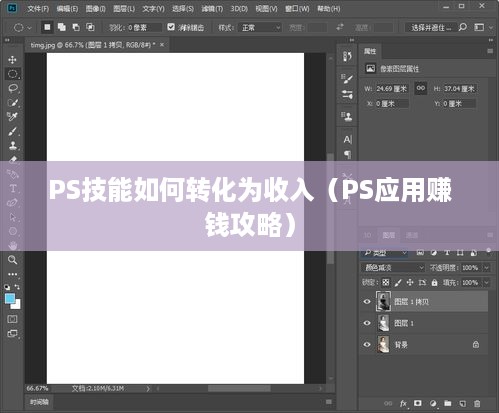Delete layer trash icon
The height and width of the screenshot is (413, 499).
click(477, 403)
